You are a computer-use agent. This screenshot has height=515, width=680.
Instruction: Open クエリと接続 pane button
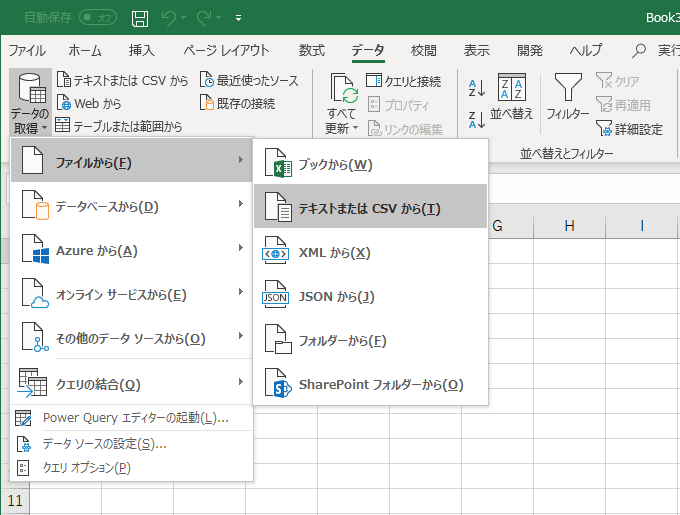[404, 81]
